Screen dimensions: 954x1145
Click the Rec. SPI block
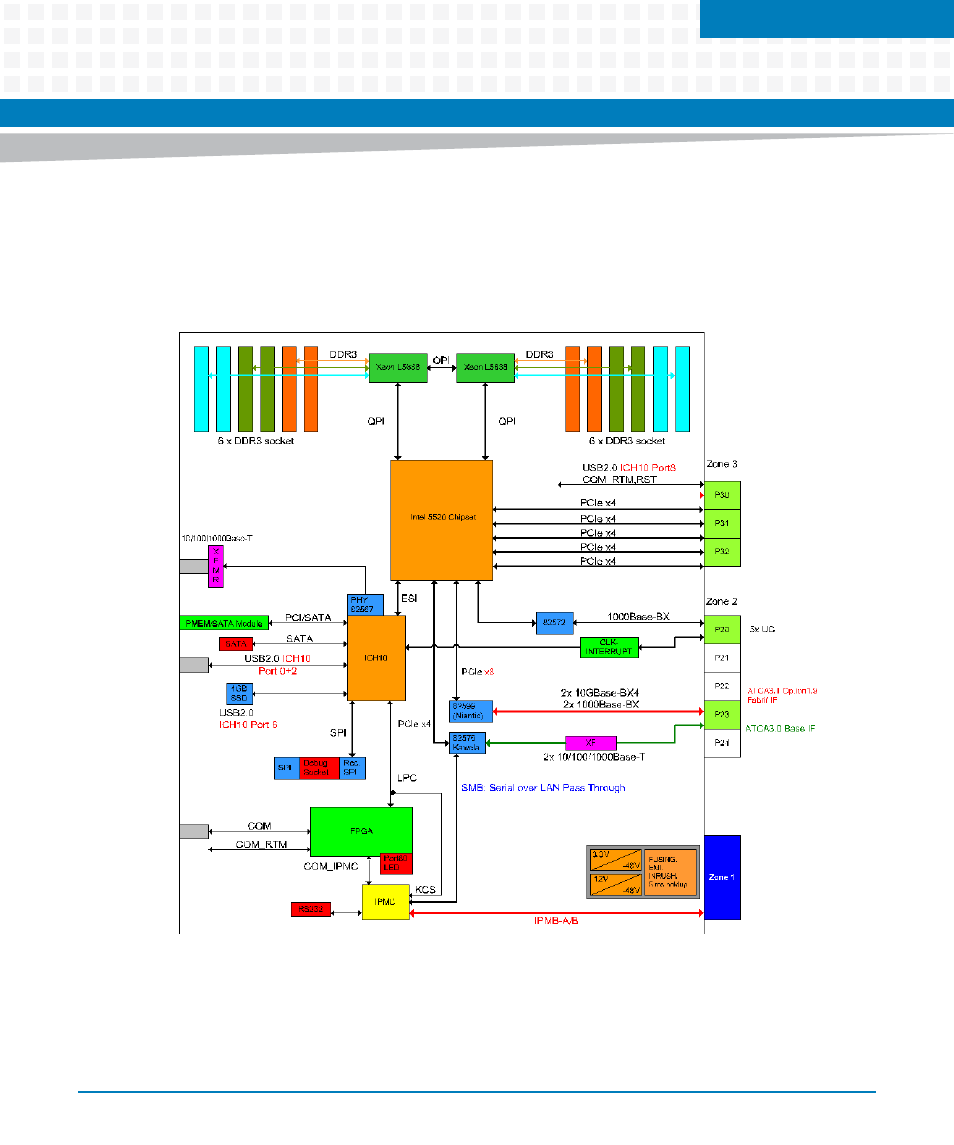pyautogui.click(x=352, y=768)
